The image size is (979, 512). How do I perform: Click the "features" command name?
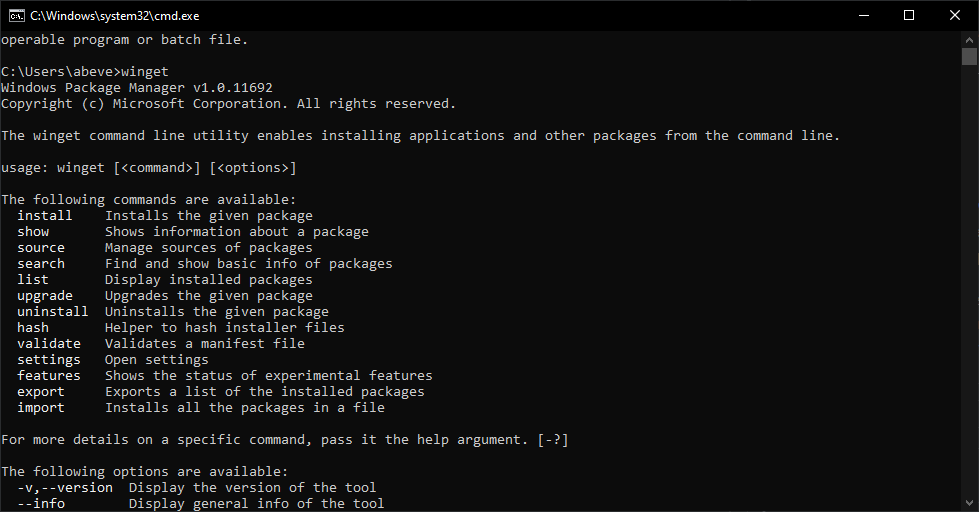(49, 375)
